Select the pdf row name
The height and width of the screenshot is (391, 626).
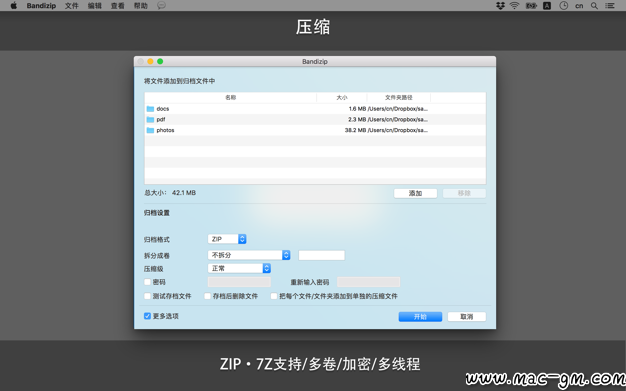(161, 119)
